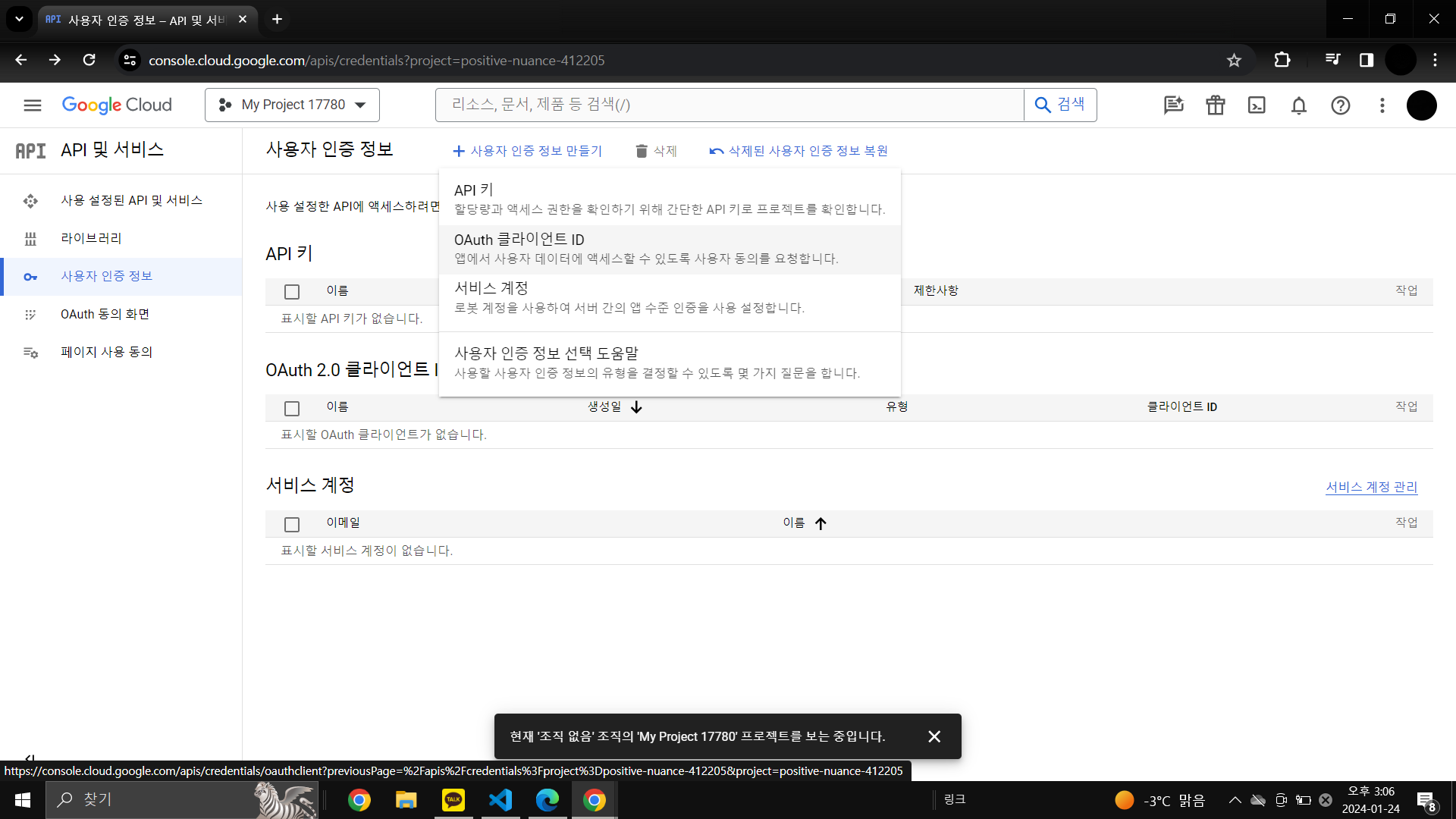Open the 서비스 계정 관리 link
The width and height of the screenshot is (1456, 819).
point(1371,487)
